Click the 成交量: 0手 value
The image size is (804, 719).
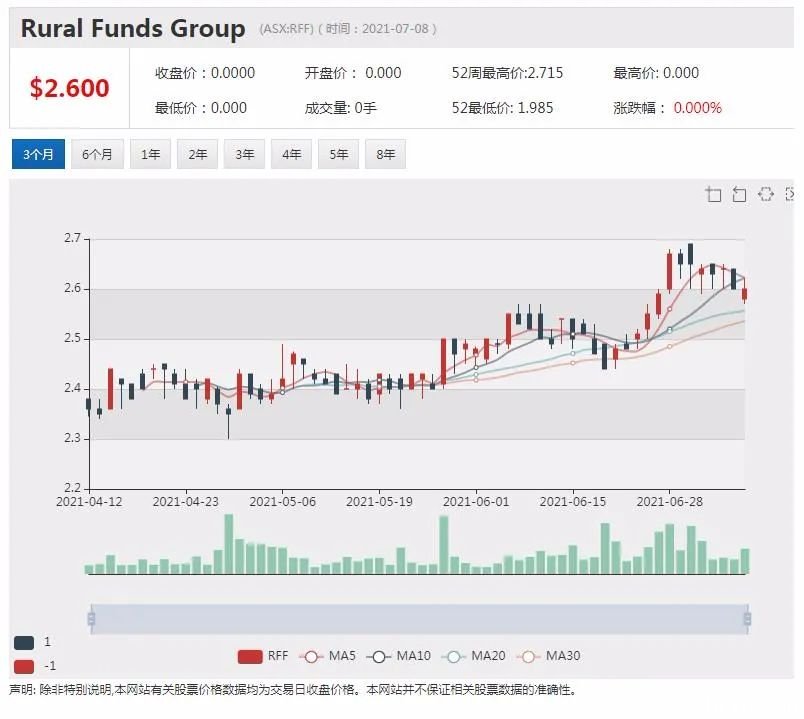(x=340, y=108)
